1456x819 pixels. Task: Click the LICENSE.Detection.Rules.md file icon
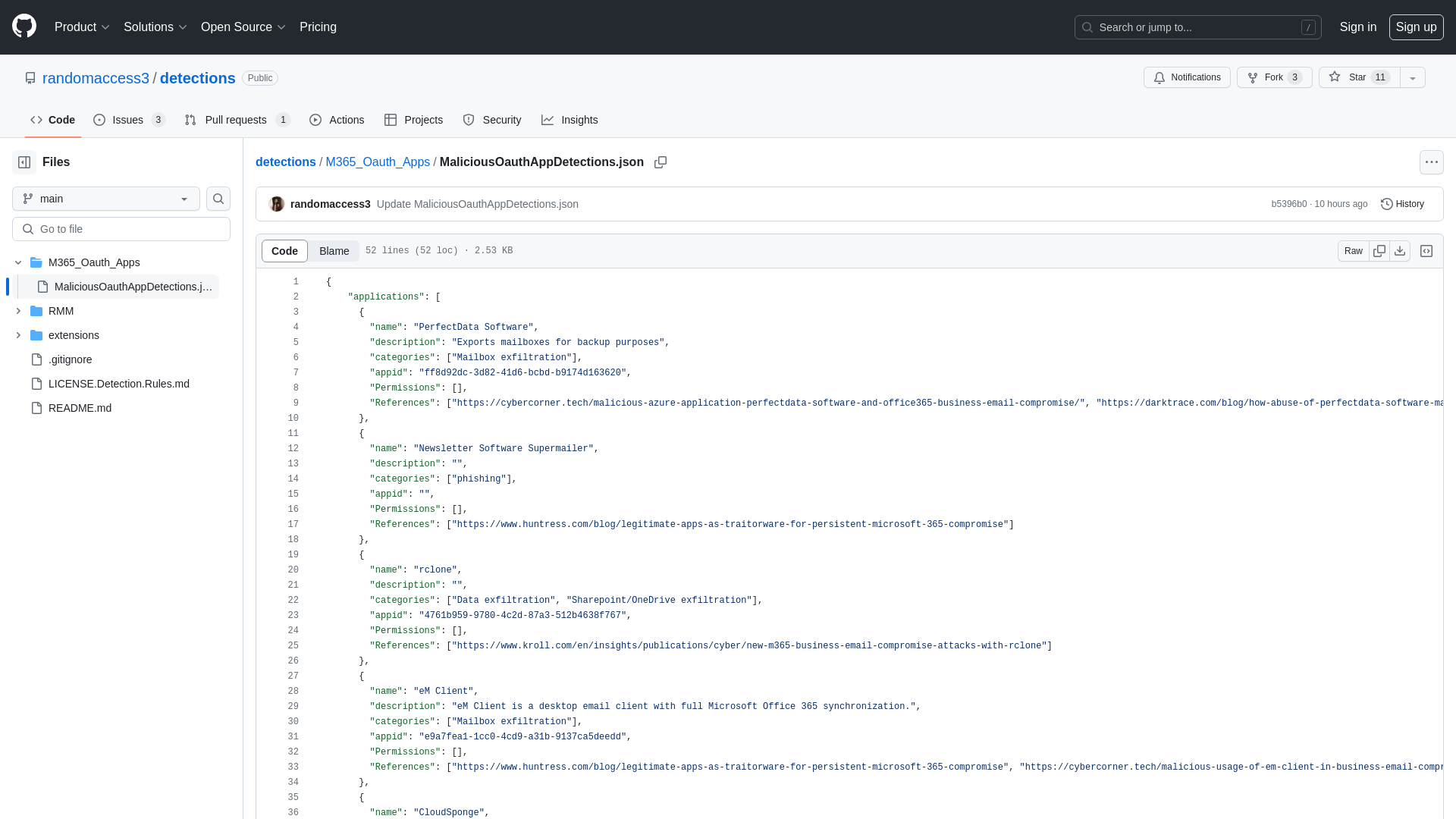[36, 384]
